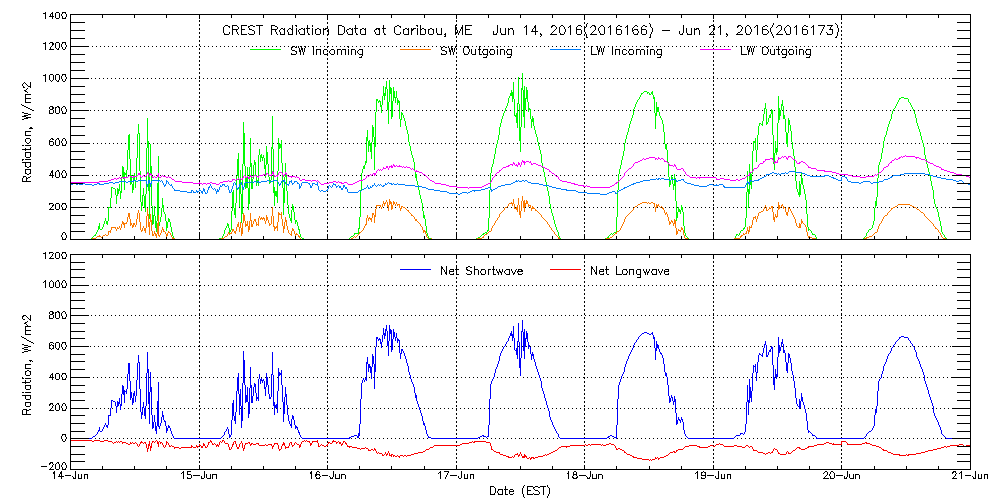Select the 18-Jun date on the axis
The image size is (1000, 500).
point(585,478)
